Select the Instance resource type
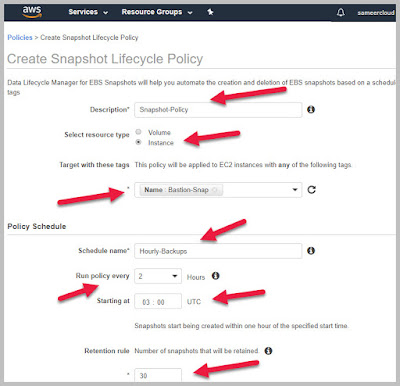The image size is (400, 386). pyautogui.click(x=138, y=142)
